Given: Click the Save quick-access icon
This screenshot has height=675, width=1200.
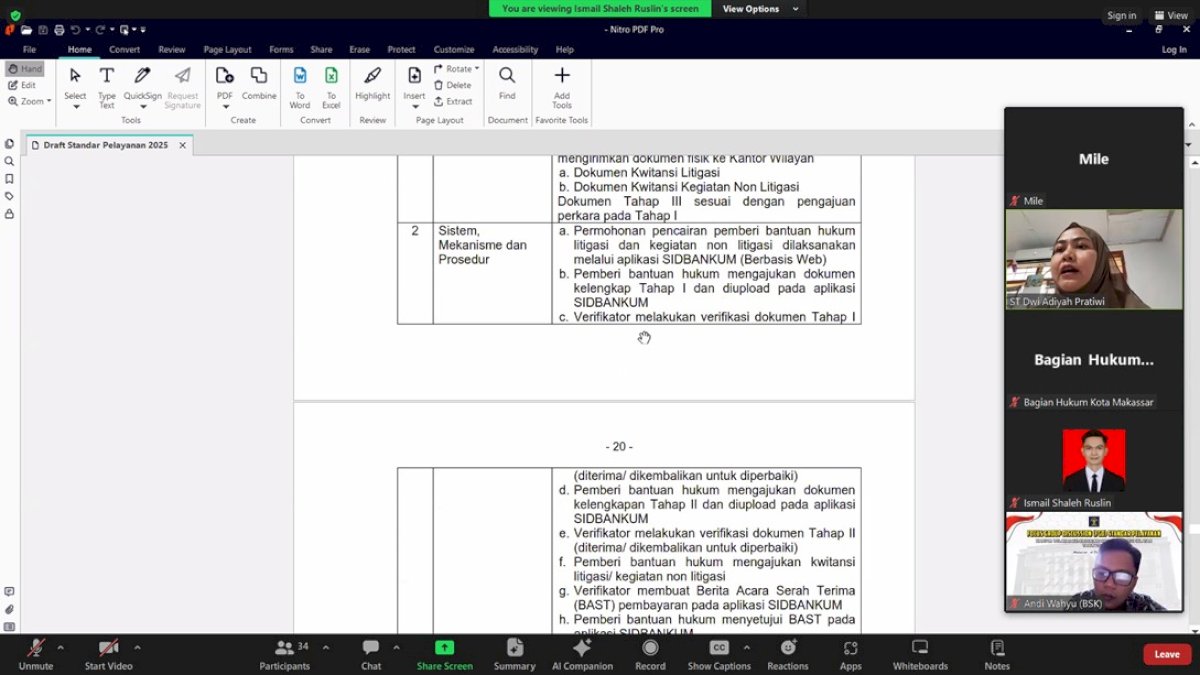Looking at the screenshot, I should (43, 30).
